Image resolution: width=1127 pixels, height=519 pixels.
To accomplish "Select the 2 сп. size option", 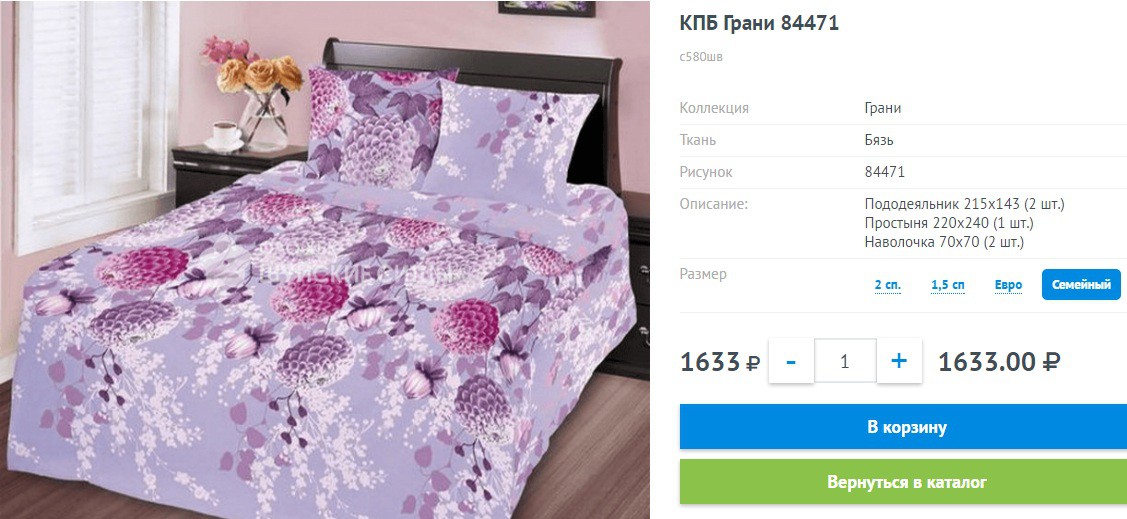I will click(888, 285).
